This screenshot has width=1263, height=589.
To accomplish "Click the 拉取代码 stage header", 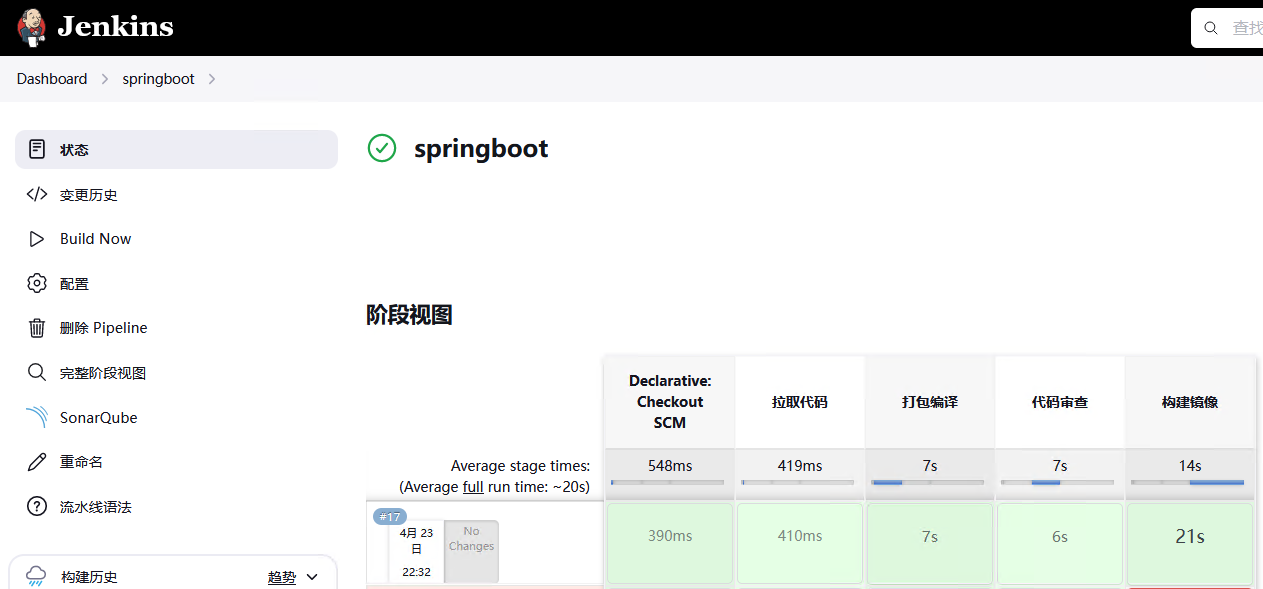I will (x=800, y=402).
